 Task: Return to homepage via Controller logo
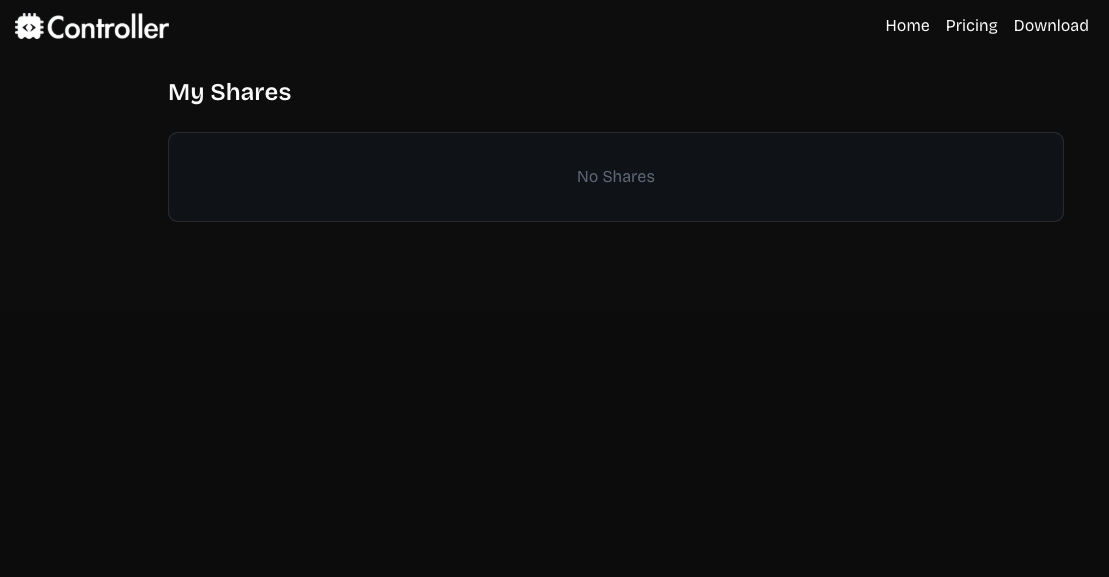click(x=91, y=27)
